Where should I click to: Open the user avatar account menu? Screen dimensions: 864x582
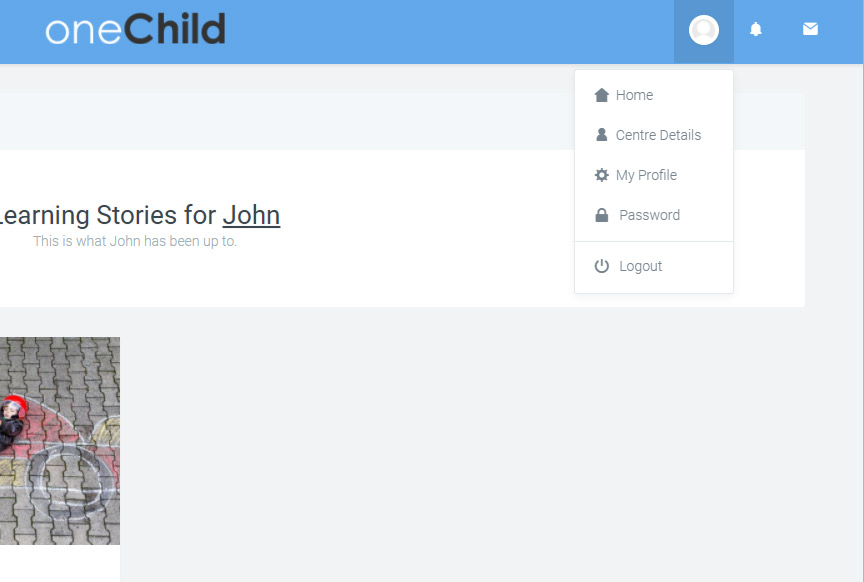(x=704, y=31)
